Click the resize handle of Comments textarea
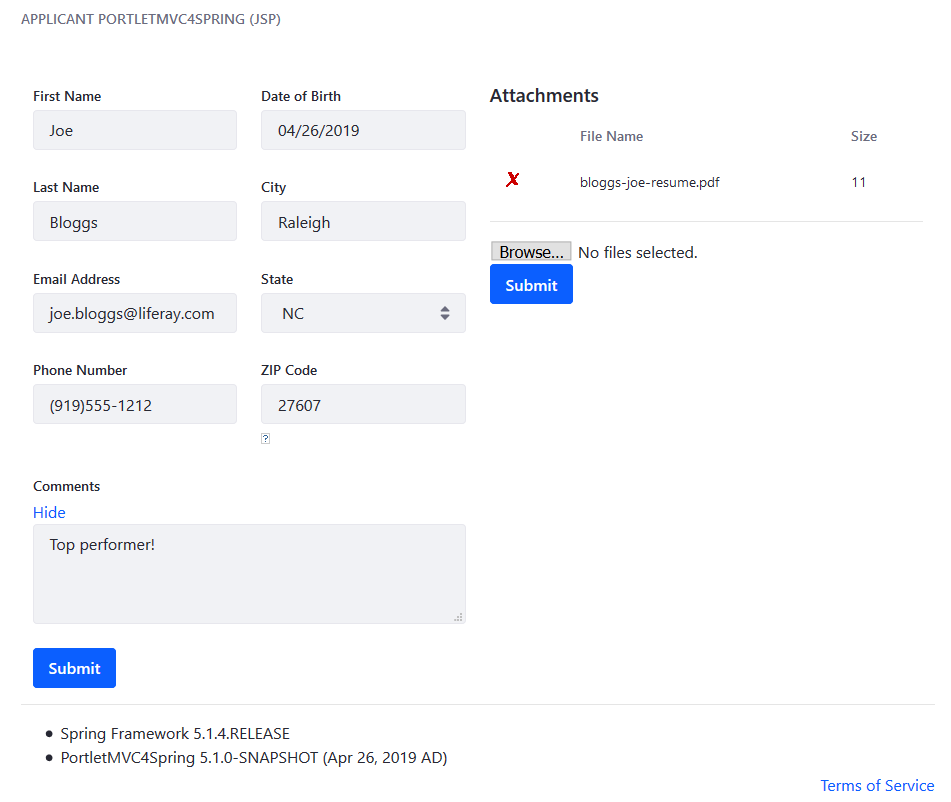This screenshot has width=951, height=802. pyautogui.click(x=459, y=617)
